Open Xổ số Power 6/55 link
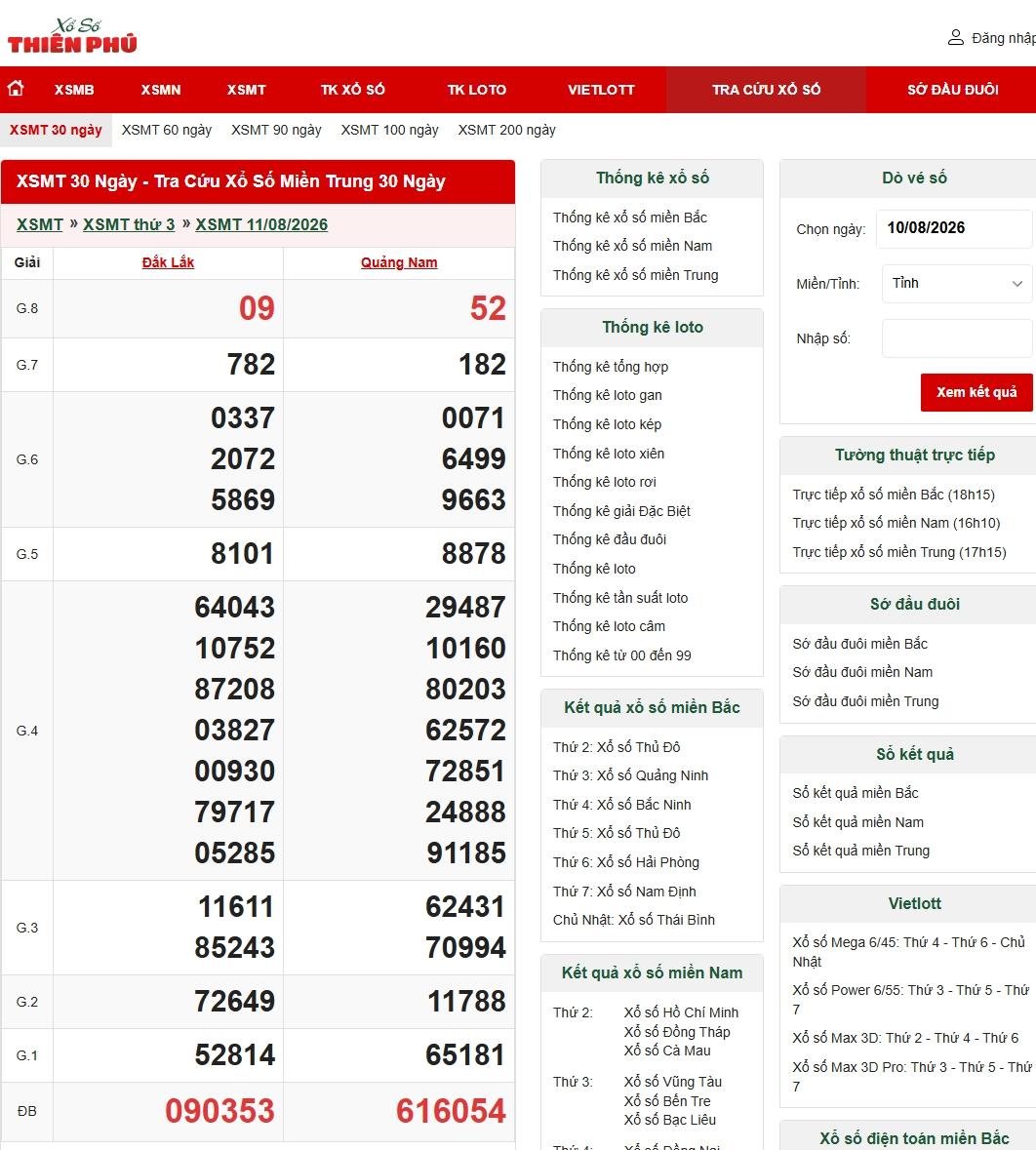1036x1150 pixels. [910, 1000]
